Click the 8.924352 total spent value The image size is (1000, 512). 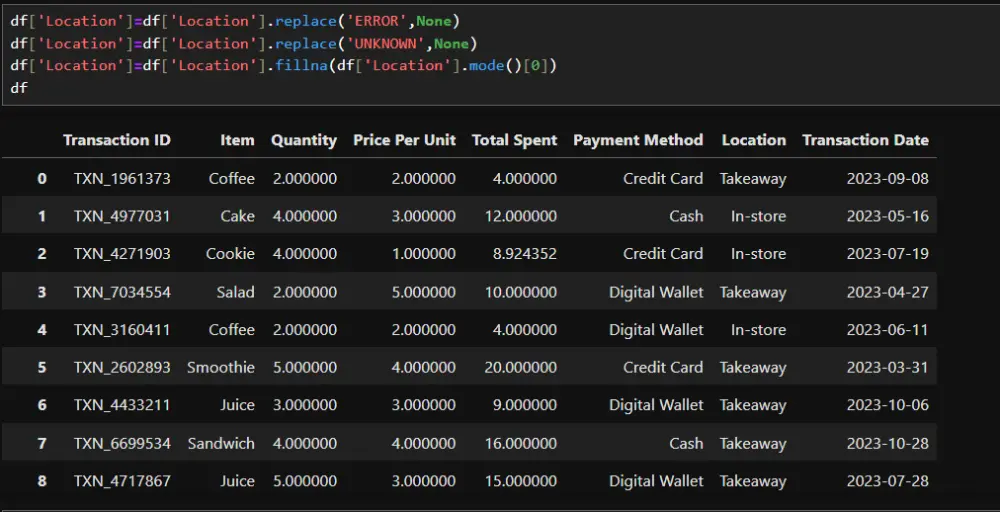(x=524, y=254)
